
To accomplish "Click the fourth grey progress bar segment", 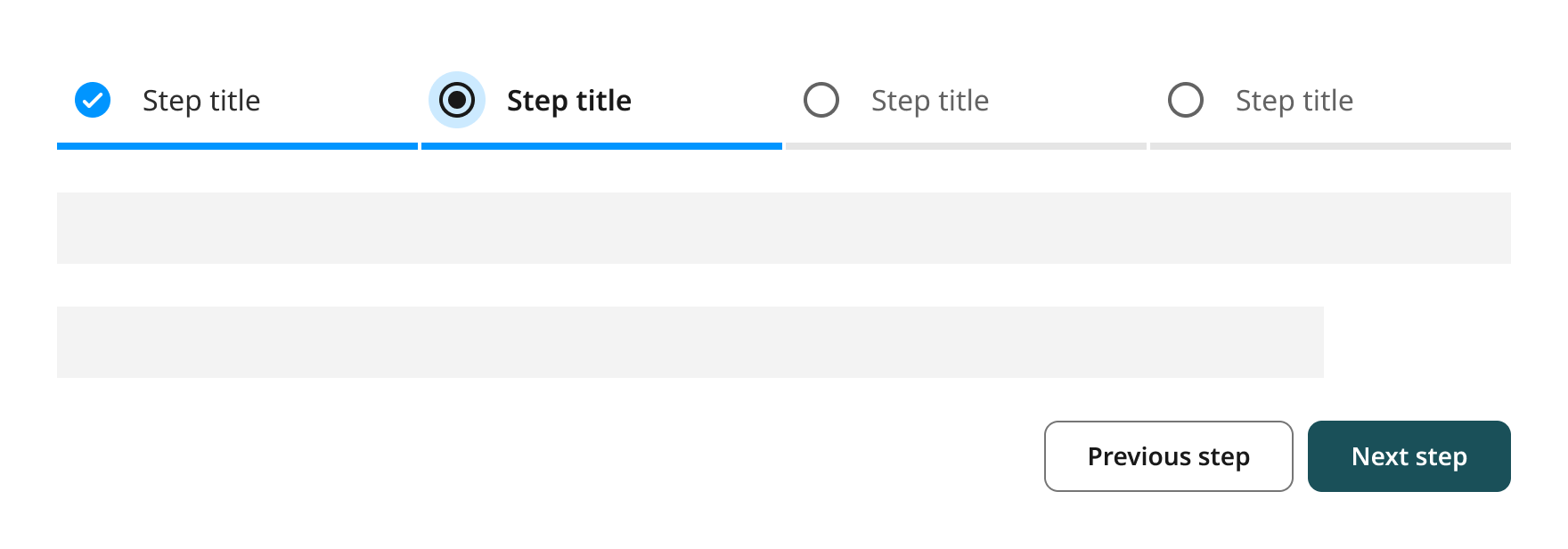I will (1330, 146).
